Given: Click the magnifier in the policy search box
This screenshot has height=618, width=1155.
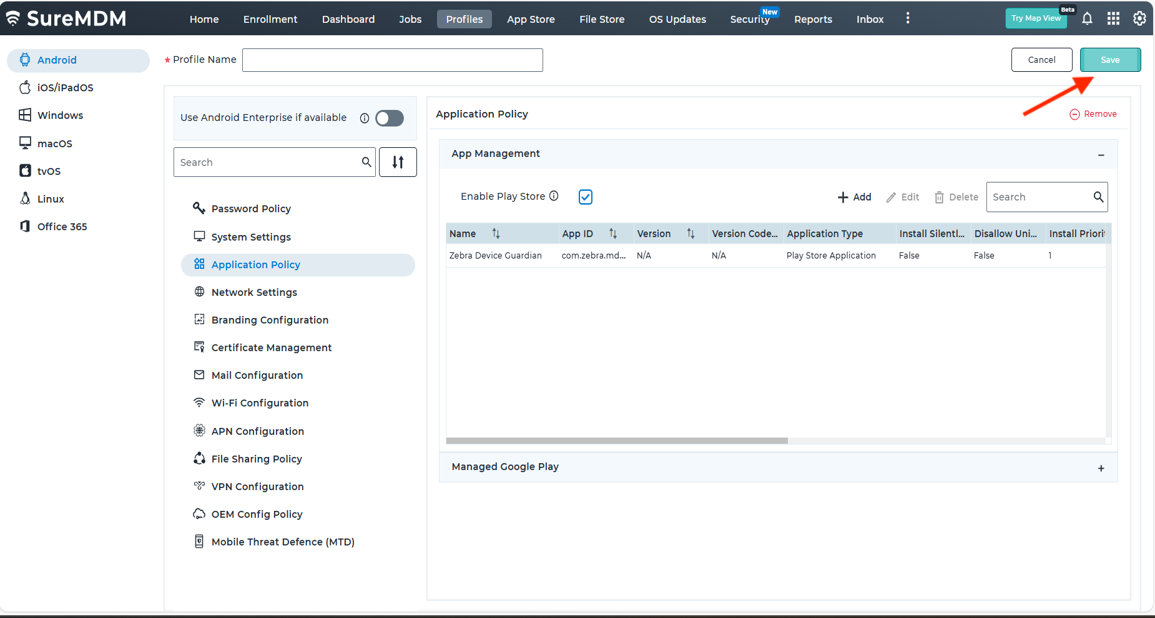Looking at the screenshot, I should pos(366,162).
